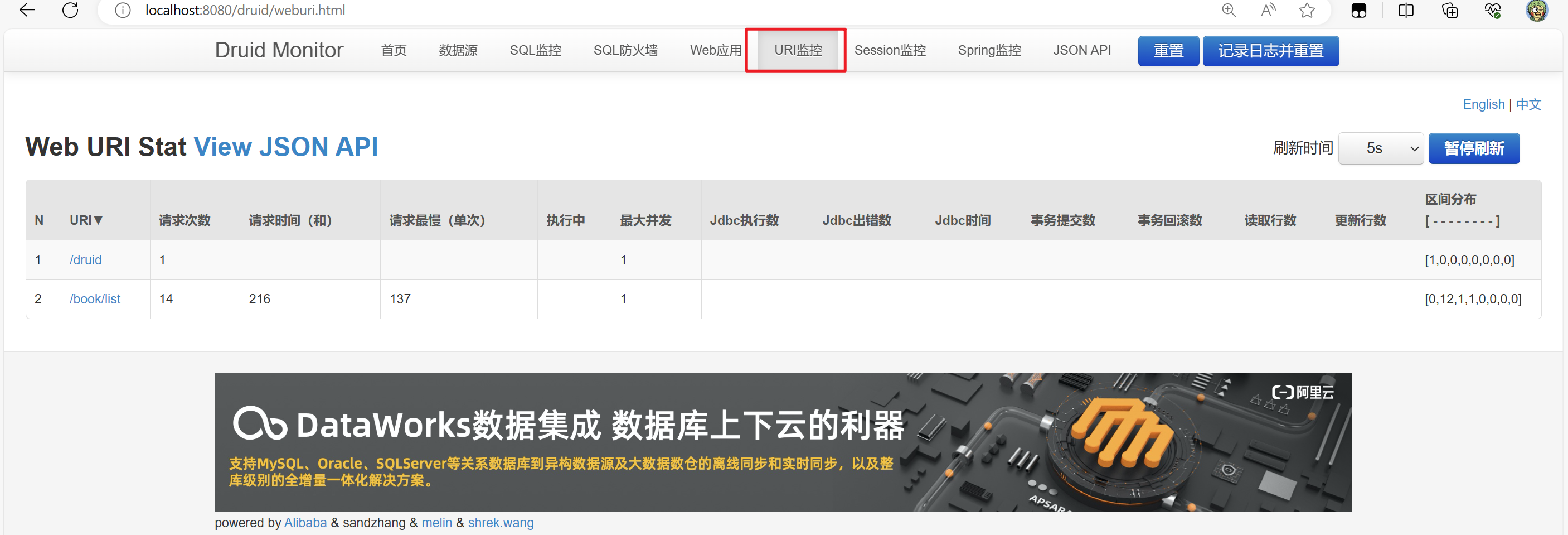Open the SQL监控 tab
This screenshot has height=535, width=1568.
(536, 50)
